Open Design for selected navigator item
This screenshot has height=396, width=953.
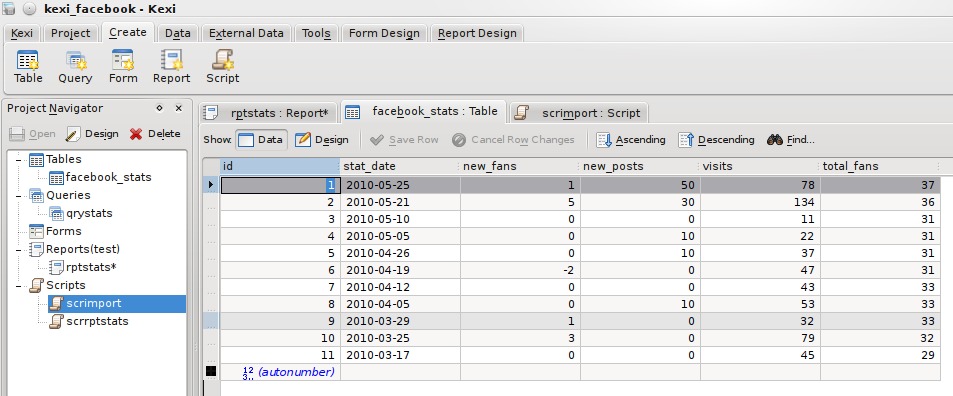tap(92, 134)
